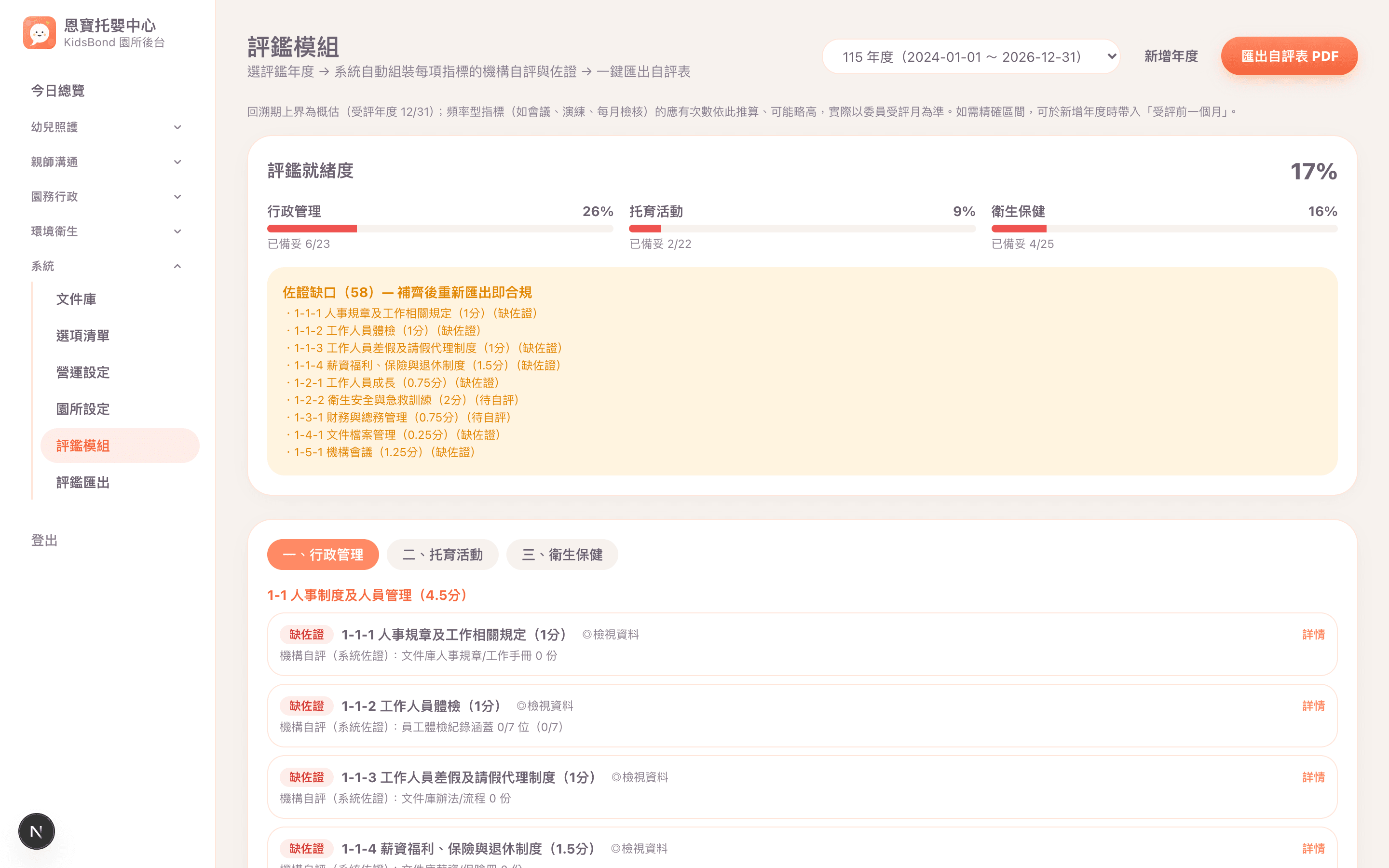Click gap item 1-1-1 人事規章及工作相關規定
1389x868 pixels.
point(411,313)
